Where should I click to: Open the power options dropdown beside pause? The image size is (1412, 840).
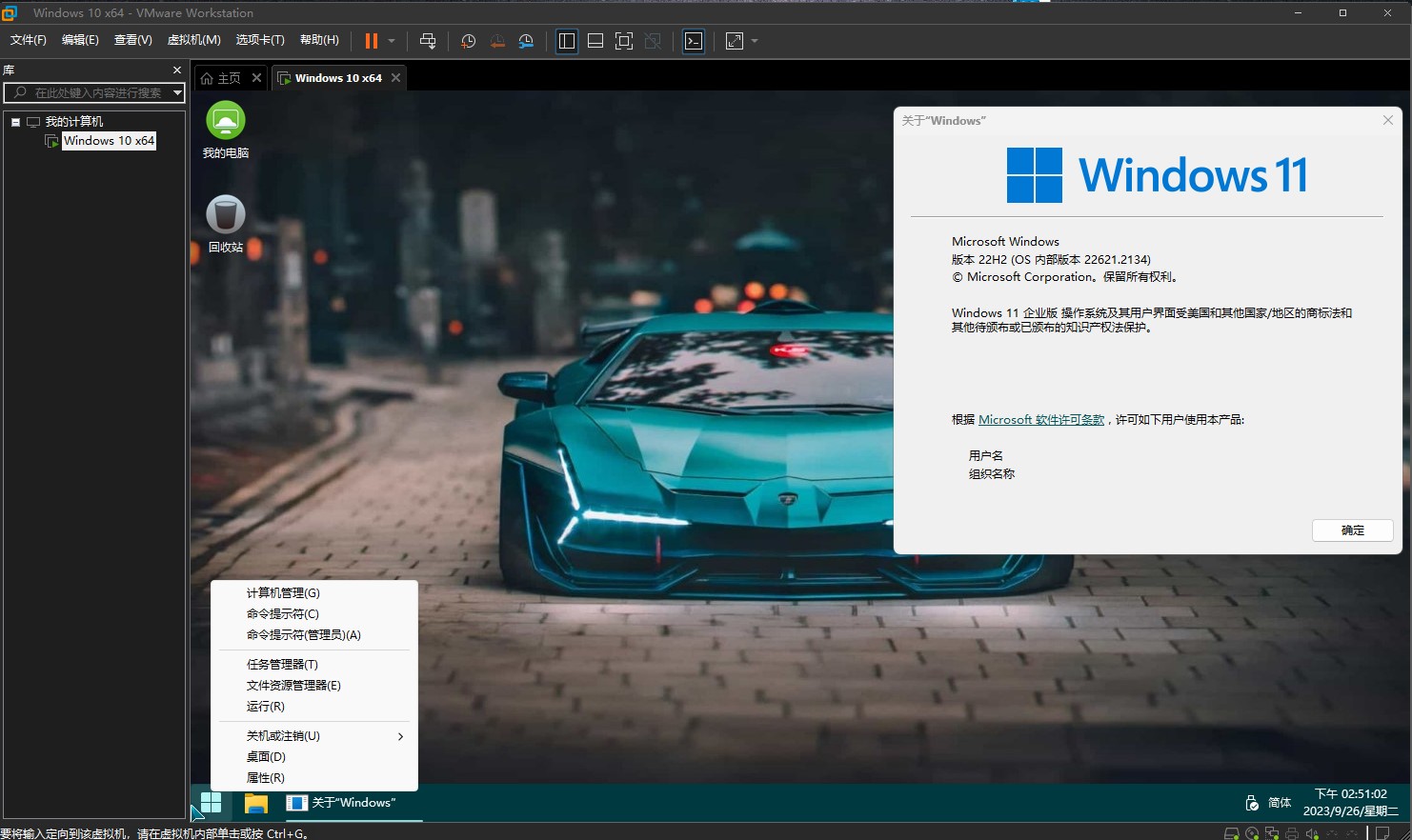click(x=392, y=41)
